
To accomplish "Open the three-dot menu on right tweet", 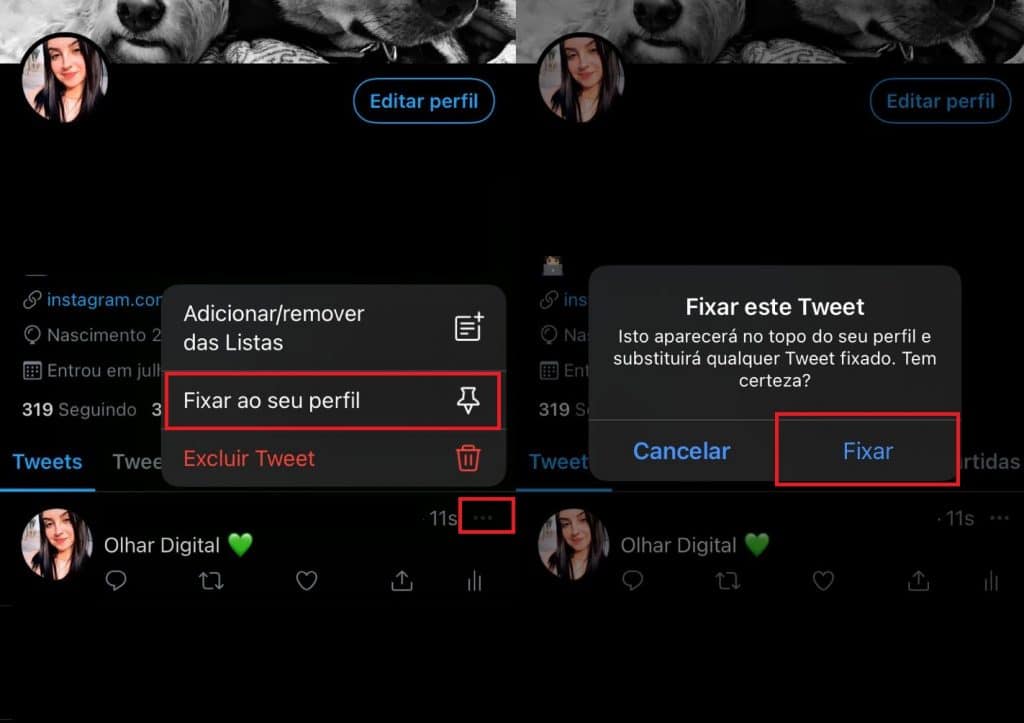I will (999, 517).
